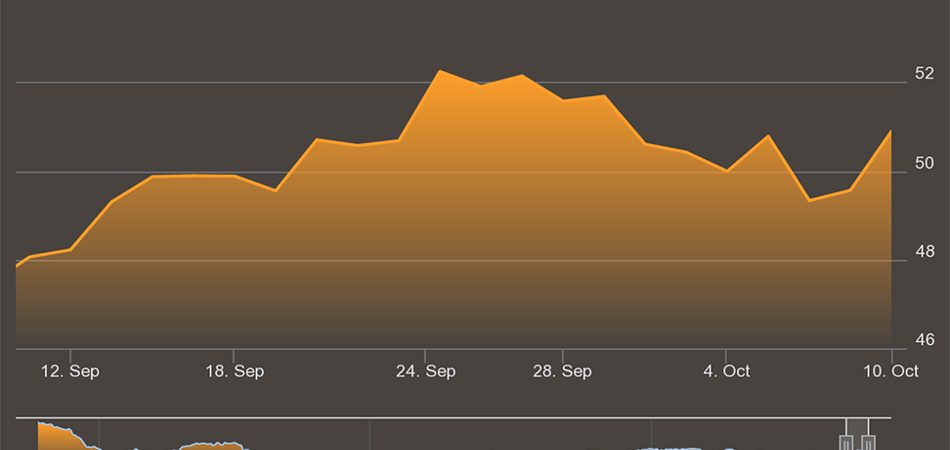Click the line's spike just after 4. Oct
950x450 pixels.
pos(767,135)
